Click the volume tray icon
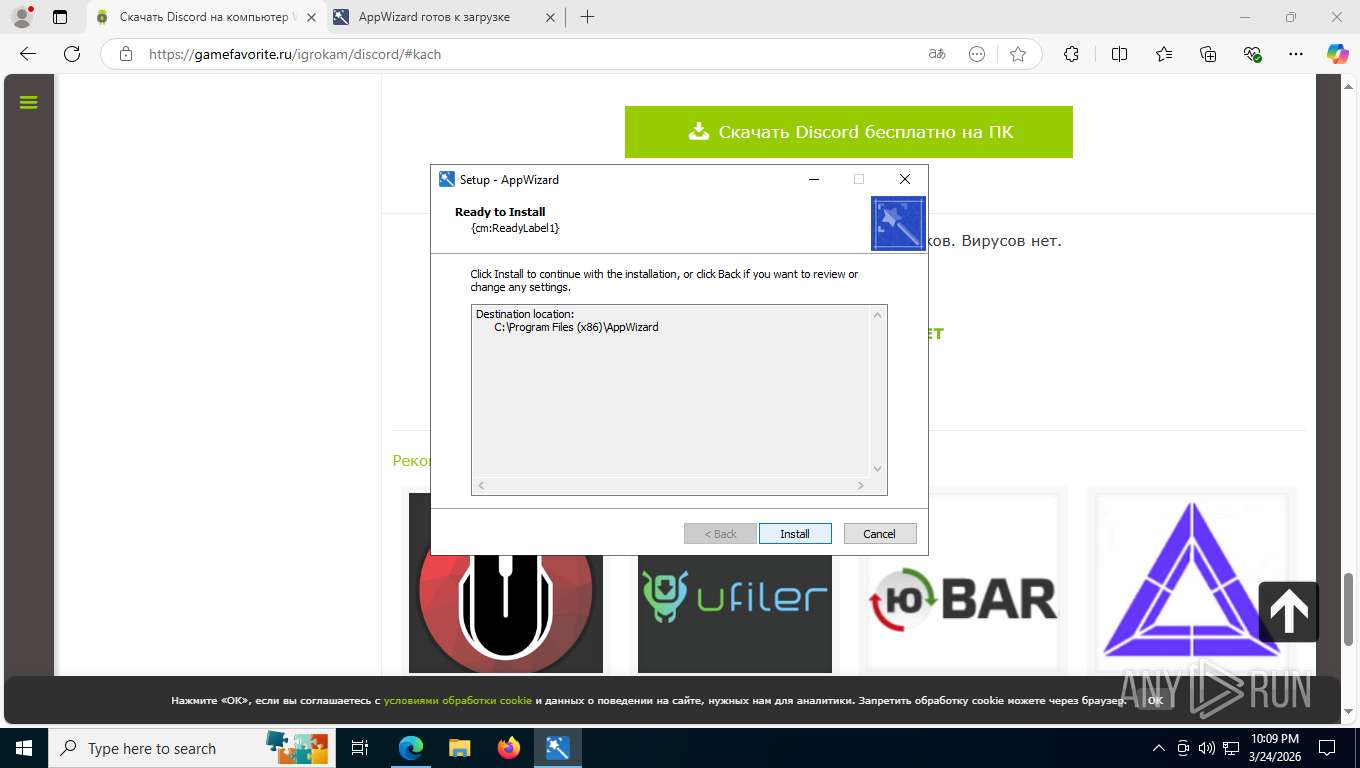1360x768 pixels. (x=1207, y=748)
